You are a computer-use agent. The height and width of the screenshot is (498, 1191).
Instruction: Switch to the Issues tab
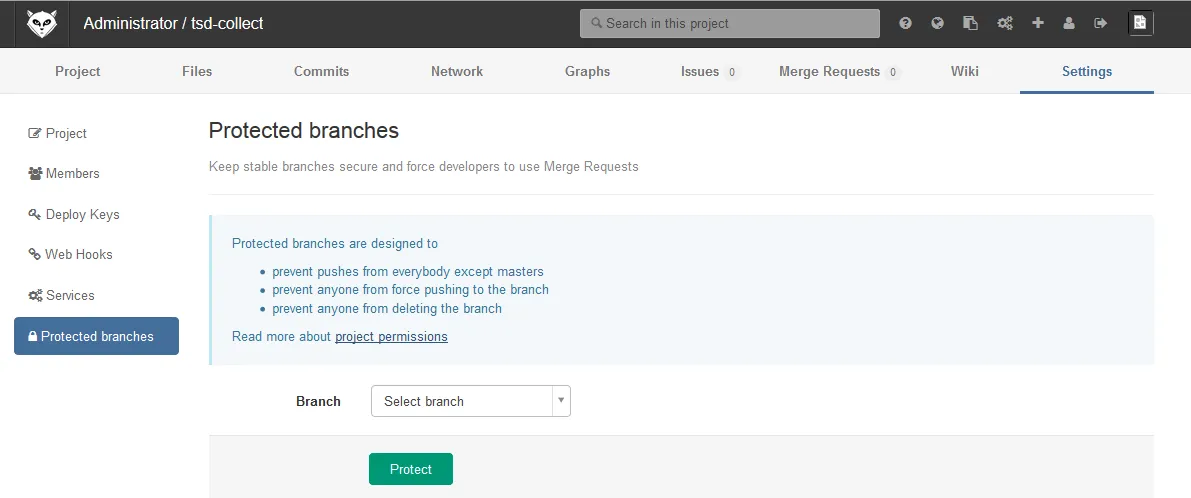[x=709, y=71]
